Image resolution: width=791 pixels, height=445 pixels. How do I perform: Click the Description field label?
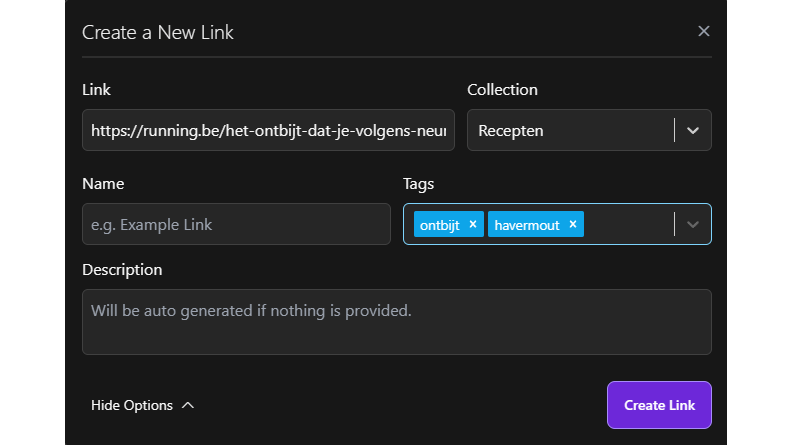pyautogui.click(x=122, y=269)
